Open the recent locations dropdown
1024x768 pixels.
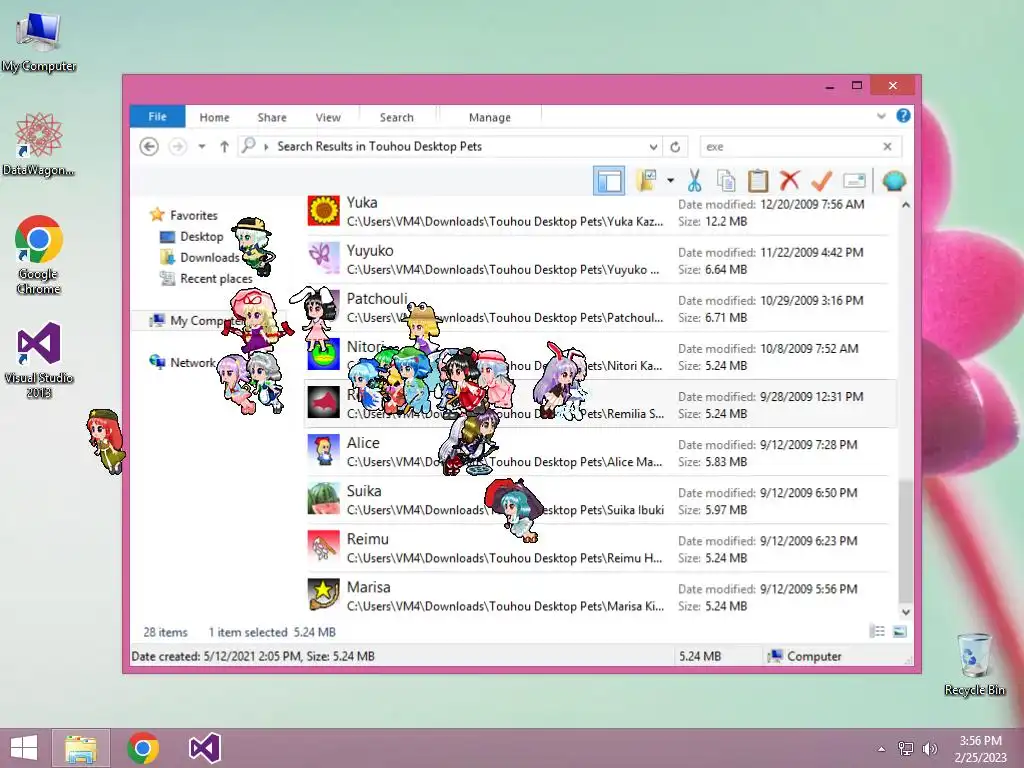click(202, 146)
